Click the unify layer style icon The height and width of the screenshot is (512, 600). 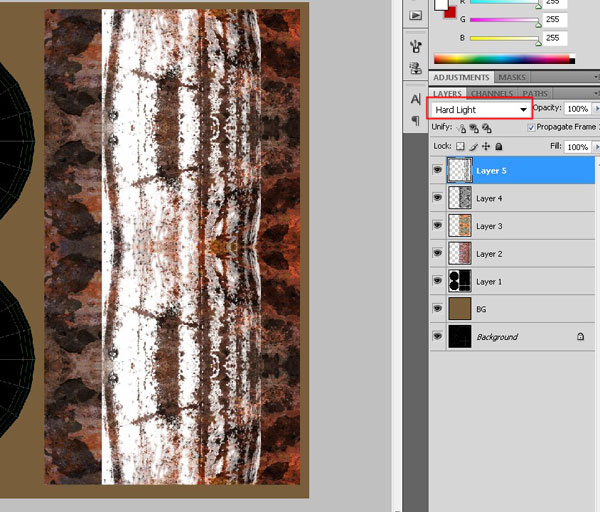pyautogui.click(x=486, y=128)
